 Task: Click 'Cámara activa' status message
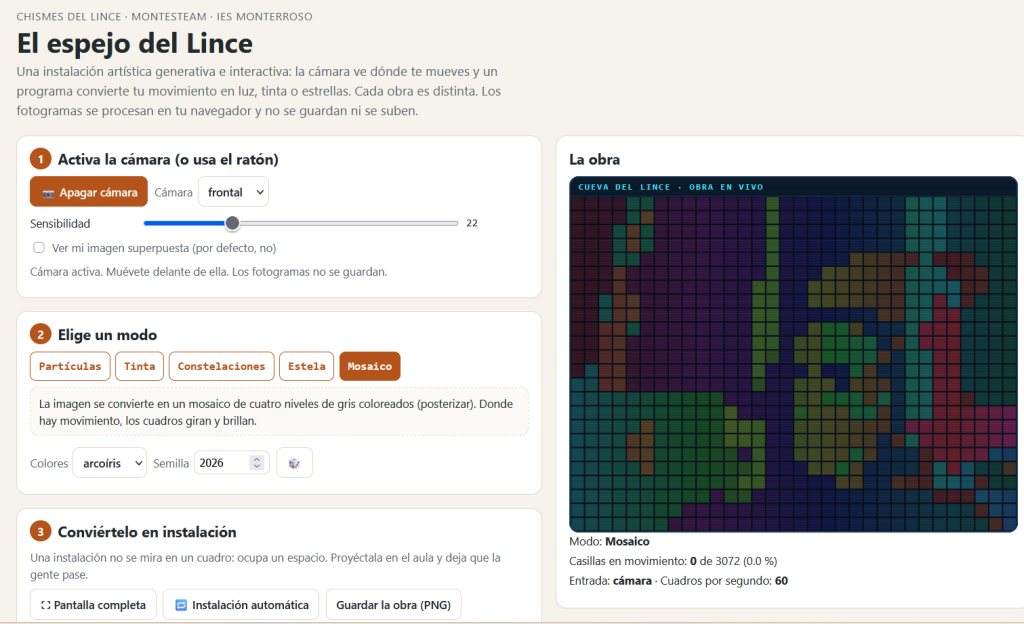(x=208, y=272)
